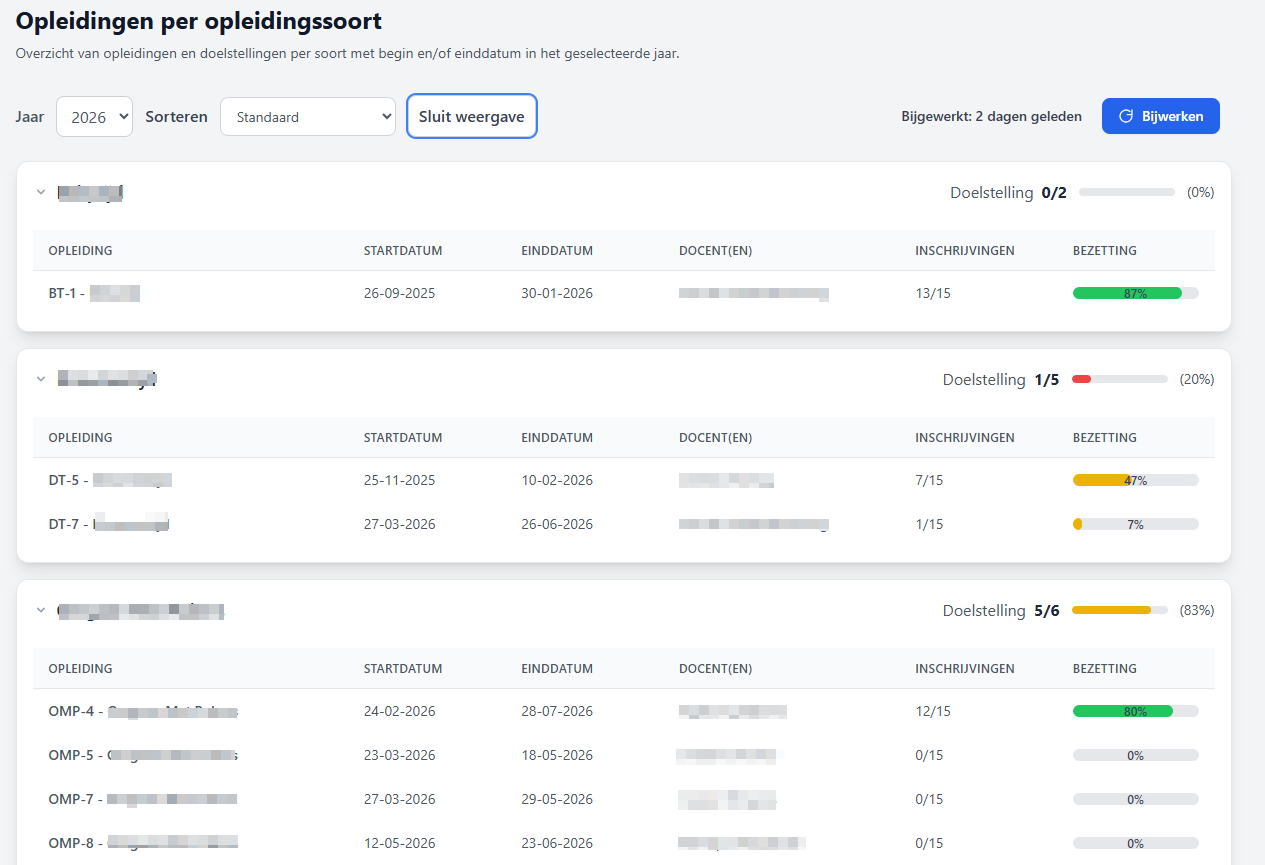Collapse the section with Doelstelling 5/6

coord(41,610)
